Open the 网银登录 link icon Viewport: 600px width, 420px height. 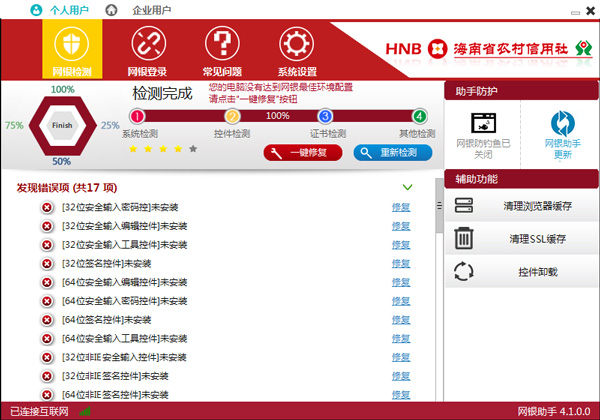(148, 44)
